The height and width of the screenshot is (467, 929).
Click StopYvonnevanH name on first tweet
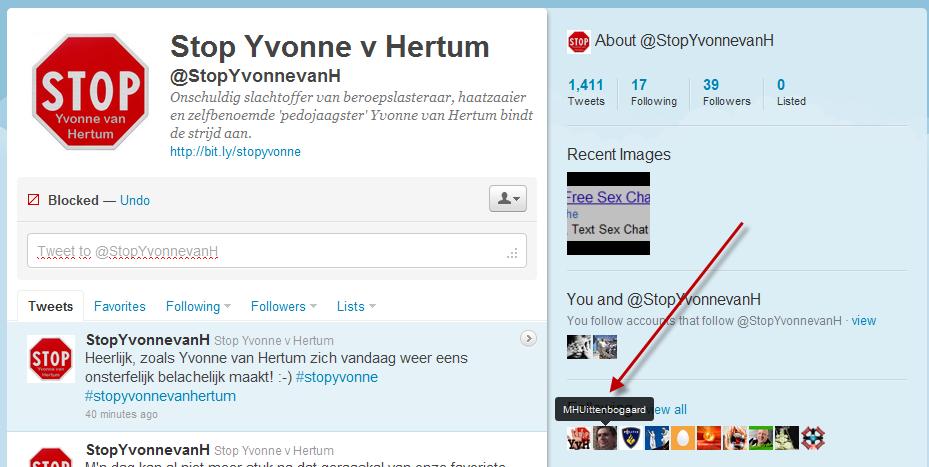(x=148, y=340)
